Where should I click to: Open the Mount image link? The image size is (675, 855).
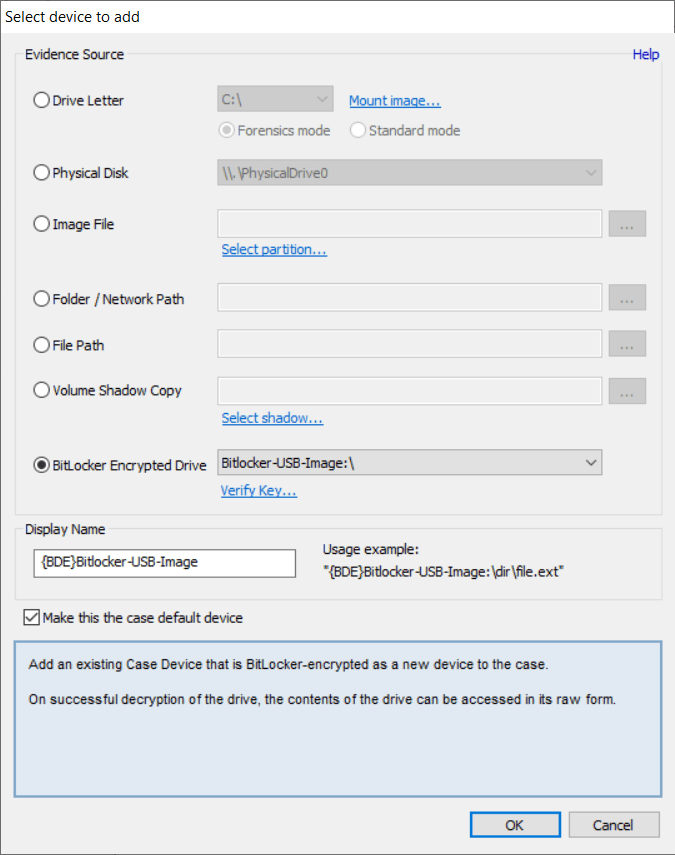[x=394, y=100]
